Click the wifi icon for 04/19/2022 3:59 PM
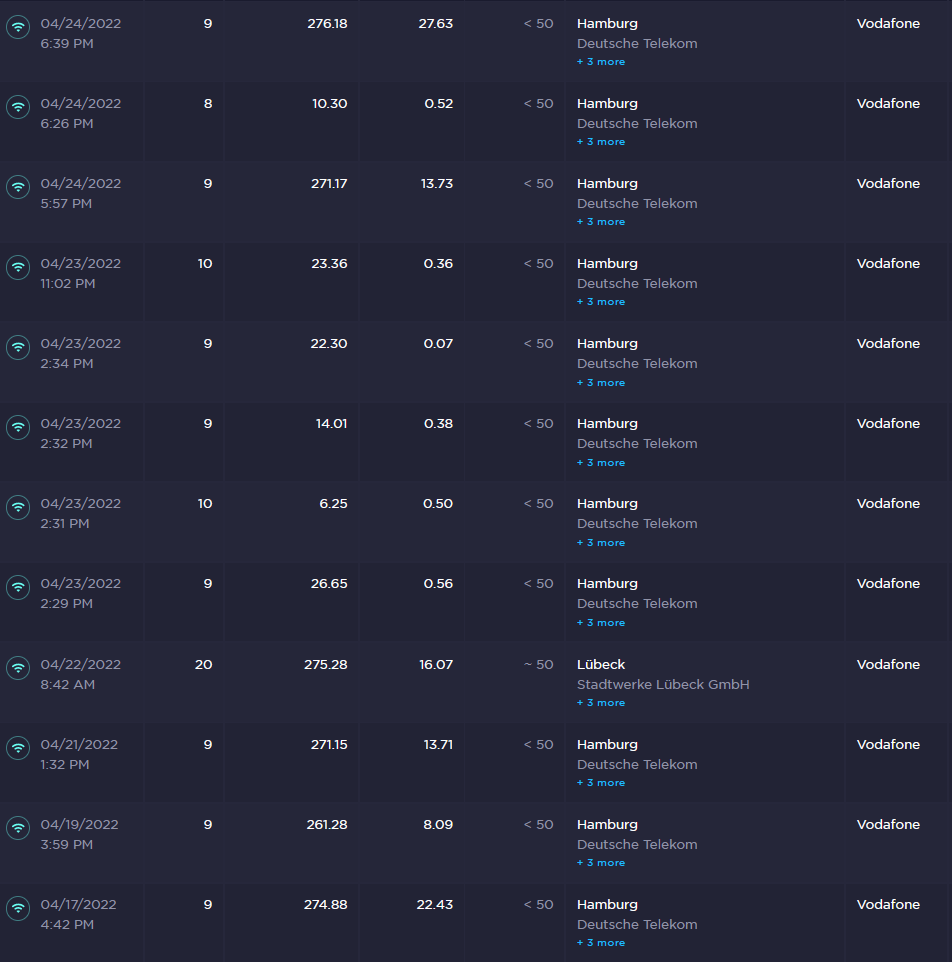 click(x=18, y=828)
